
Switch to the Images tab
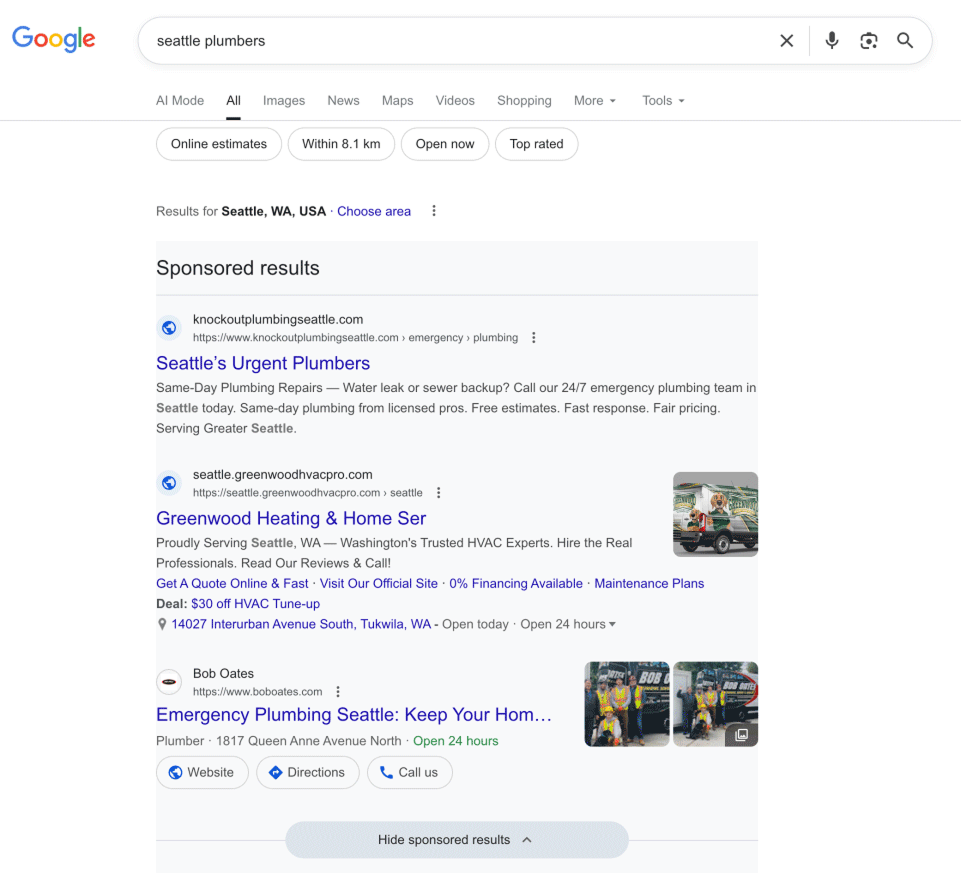(x=284, y=100)
